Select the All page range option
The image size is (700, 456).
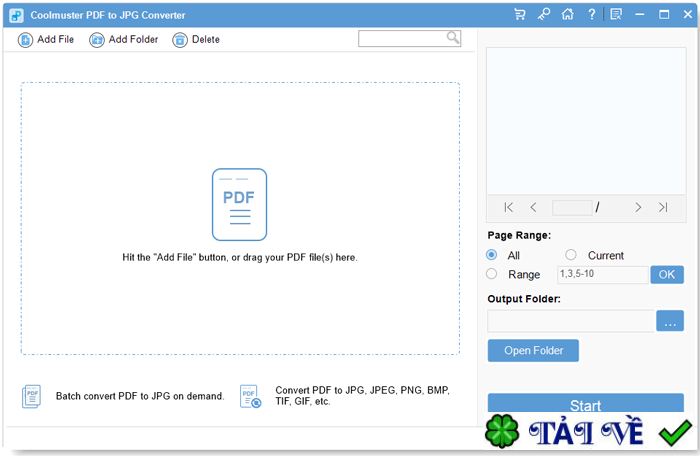tap(492, 255)
